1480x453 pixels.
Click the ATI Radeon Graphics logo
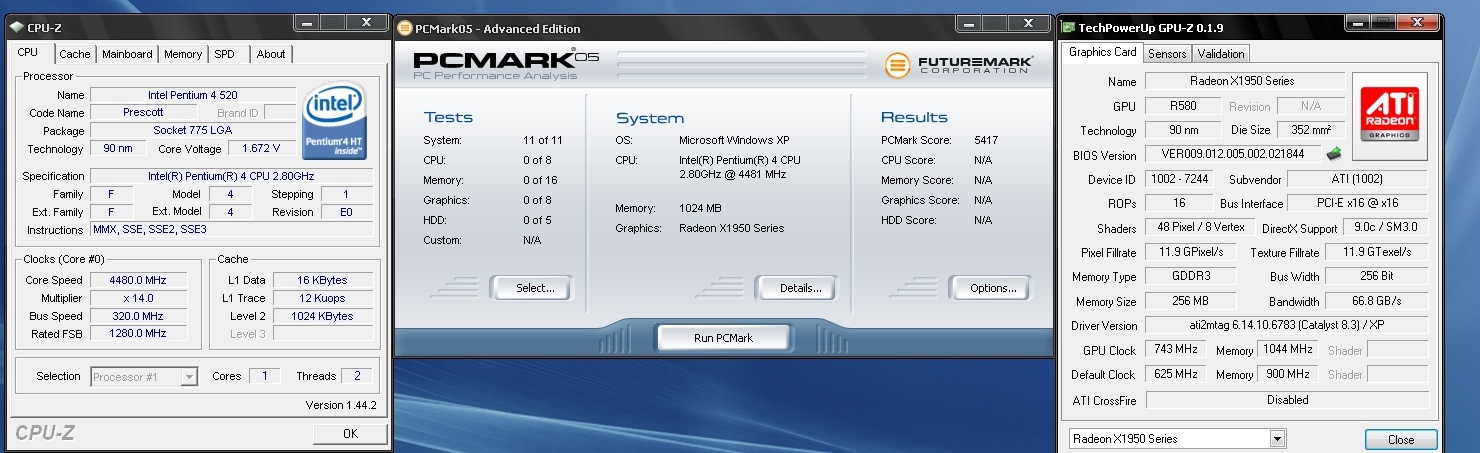click(1391, 116)
